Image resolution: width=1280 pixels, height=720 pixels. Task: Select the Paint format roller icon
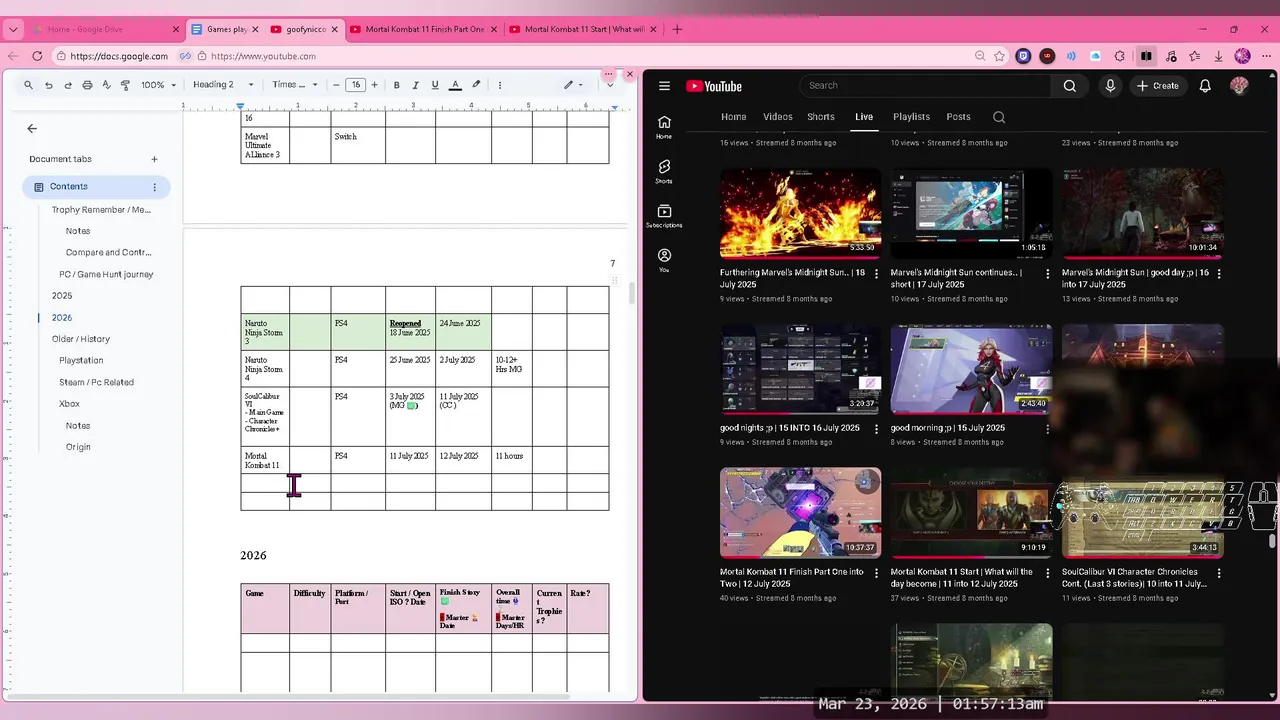(x=125, y=85)
